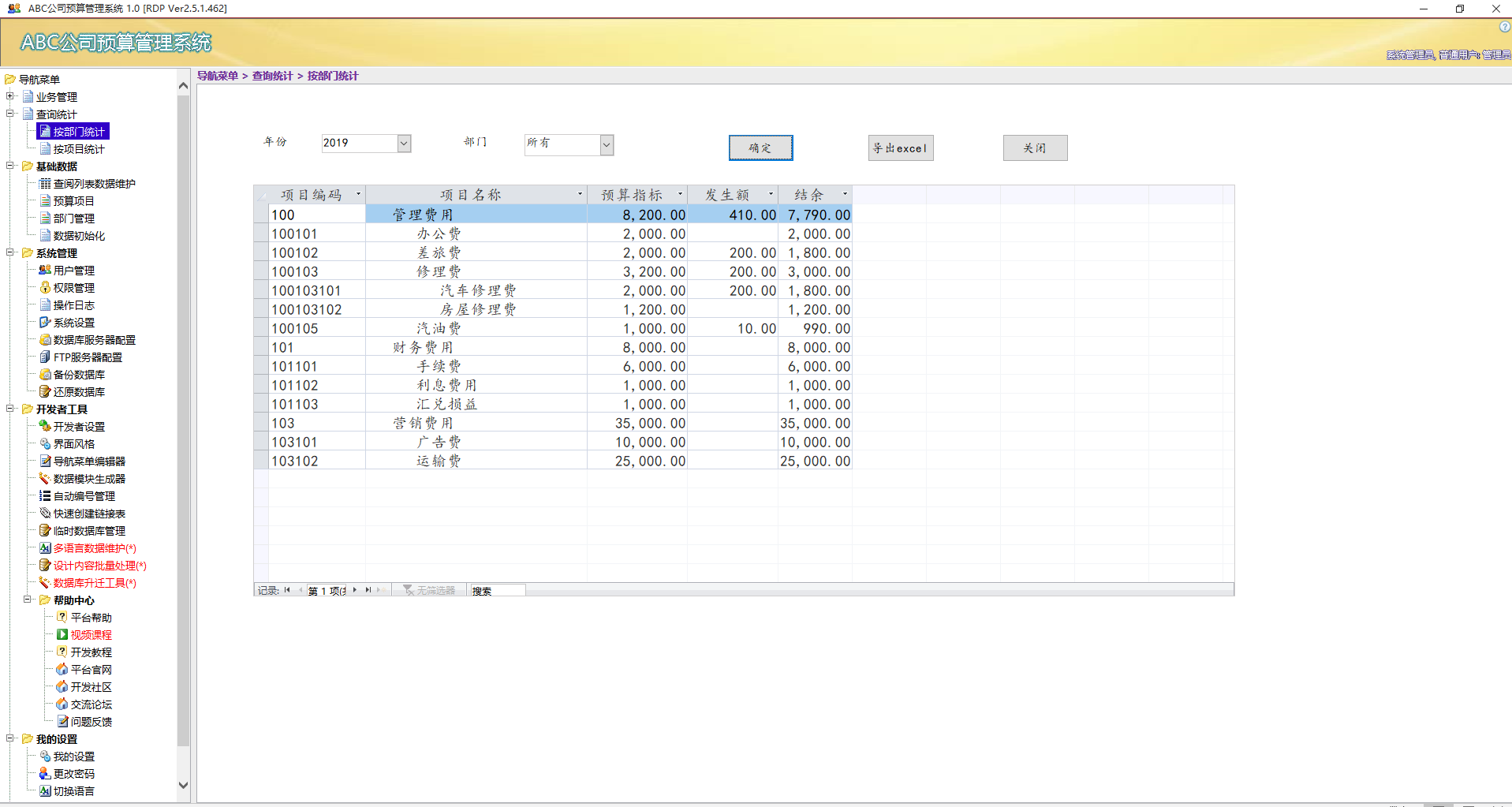
Task: Click the 还原数据库 icon
Action: tap(45, 392)
